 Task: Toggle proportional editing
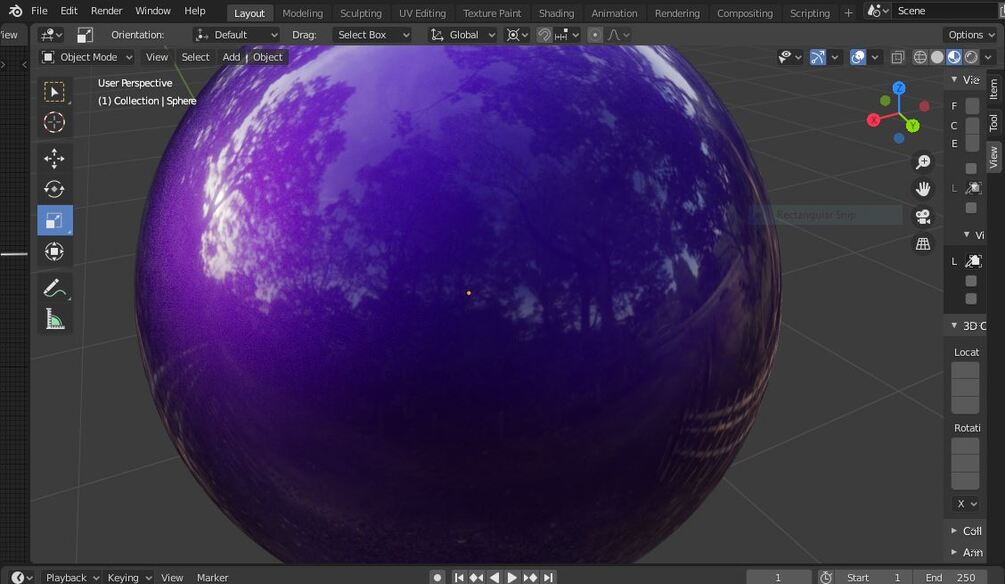click(x=595, y=35)
